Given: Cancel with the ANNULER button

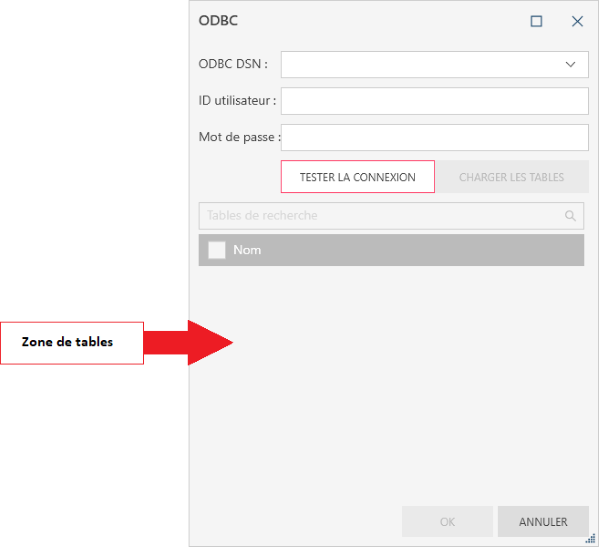Looking at the screenshot, I should point(543,522).
